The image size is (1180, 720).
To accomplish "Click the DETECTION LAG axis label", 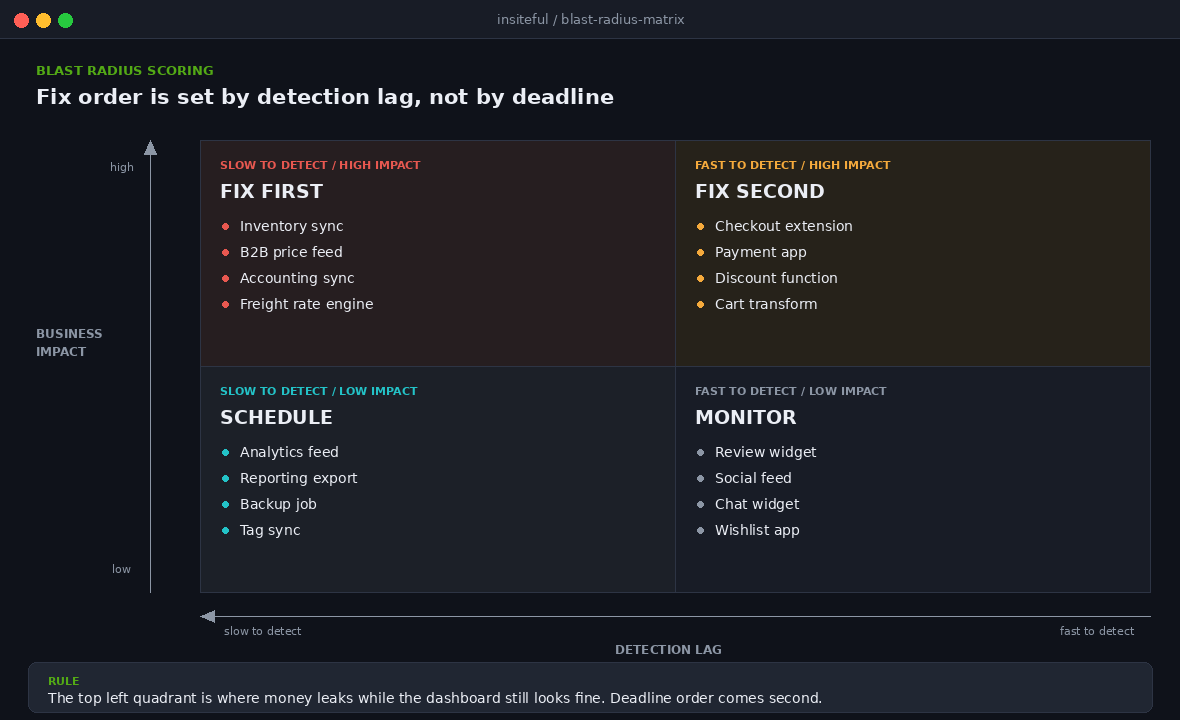I will (668, 649).
